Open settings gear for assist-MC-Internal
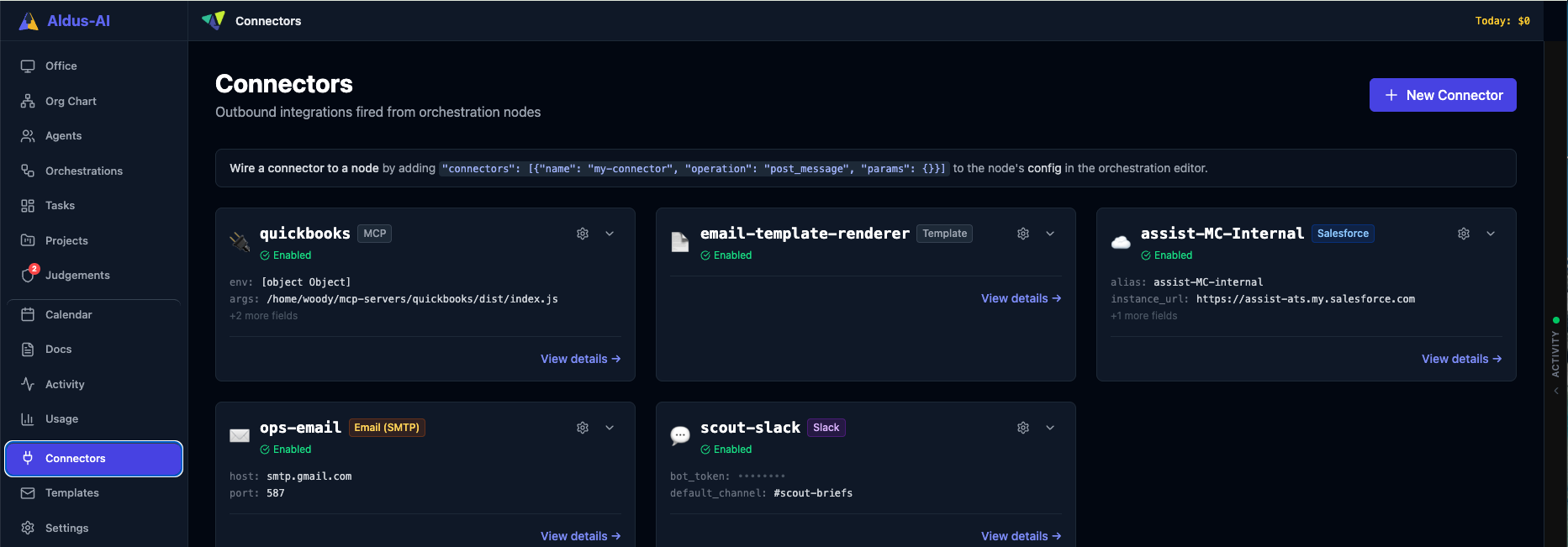Viewport: 1568px width, 547px height. click(1464, 234)
